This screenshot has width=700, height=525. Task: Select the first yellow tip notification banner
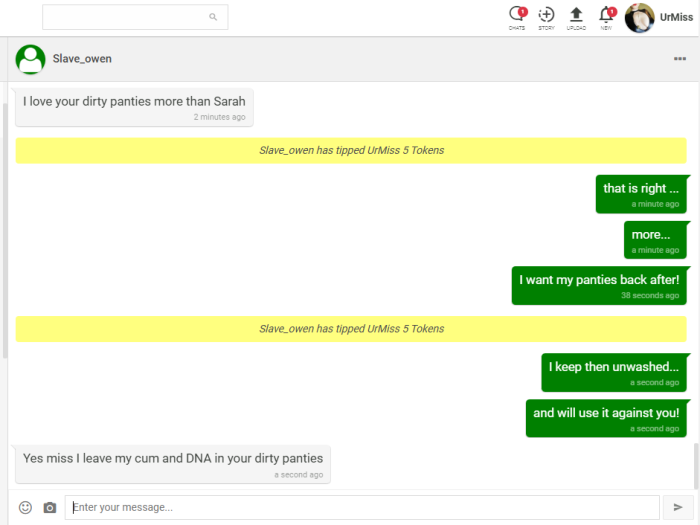tap(351, 150)
